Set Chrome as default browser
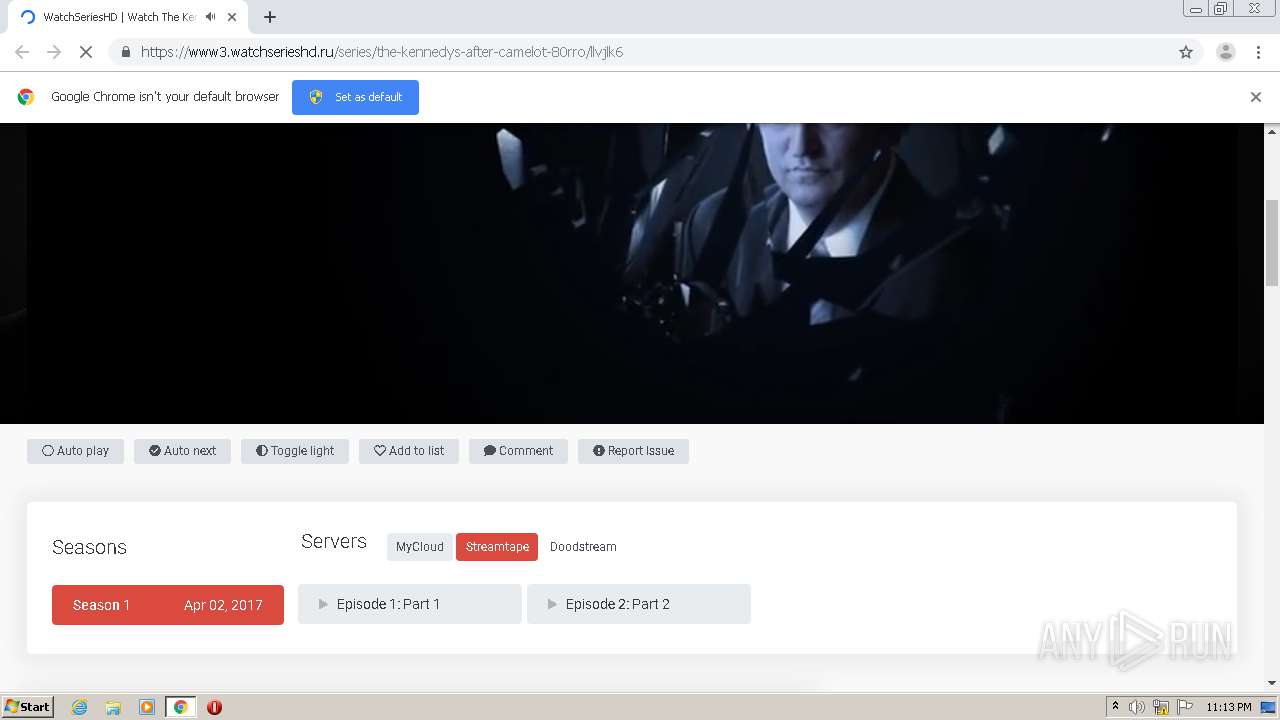This screenshot has width=1280, height=720. [355, 97]
